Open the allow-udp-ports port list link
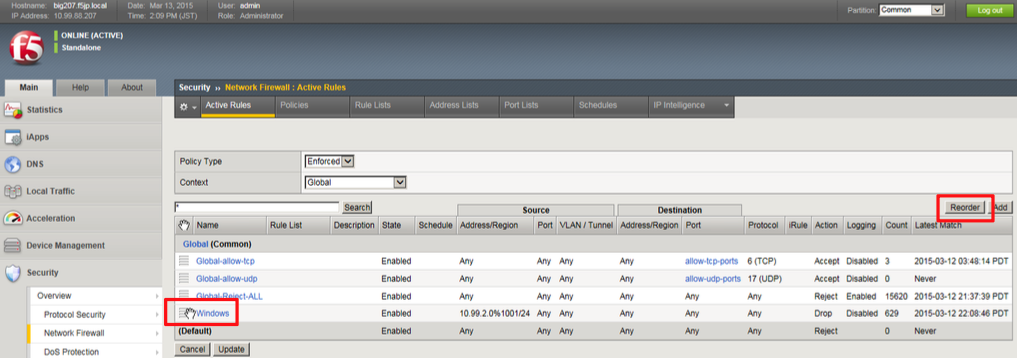The width and height of the screenshot is (1017, 360). (x=713, y=279)
